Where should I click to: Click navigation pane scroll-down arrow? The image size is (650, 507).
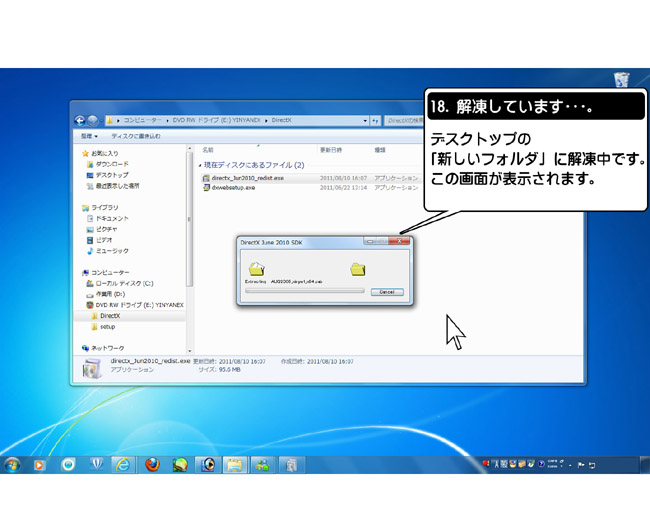point(189,351)
